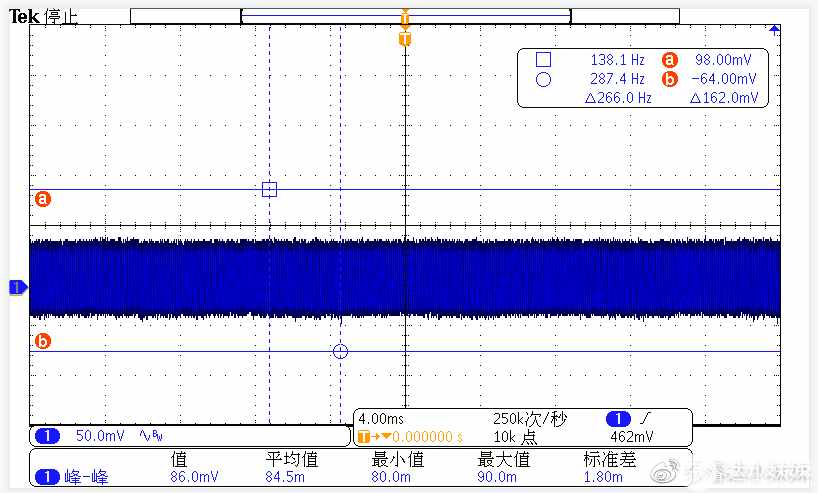The height and width of the screenshot is (493, 818).
Task: Click the 250k次/秒 sample rate readout
Action: 530,419
